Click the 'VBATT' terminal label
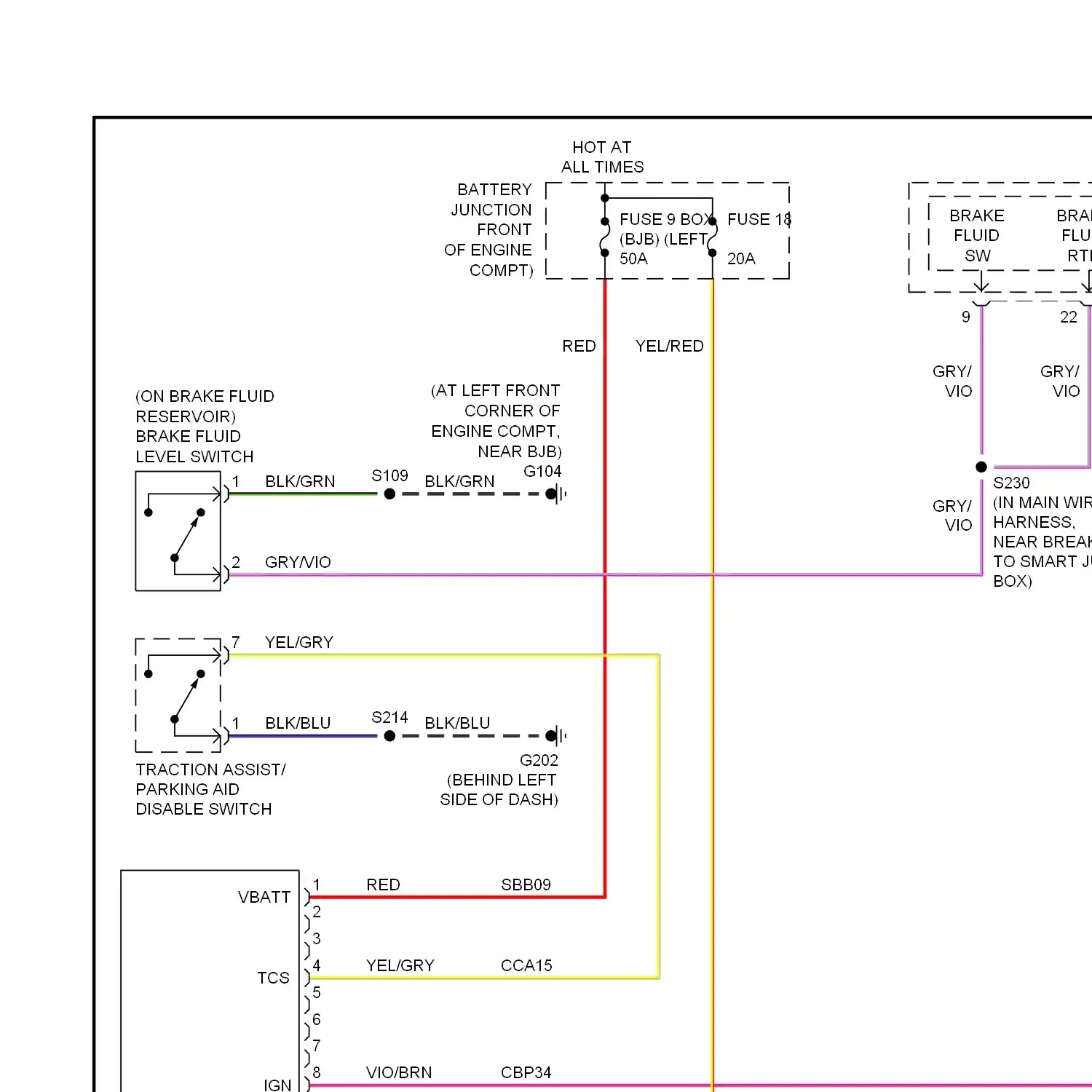Viewport: 1092px width, 1092px height. 264,897
